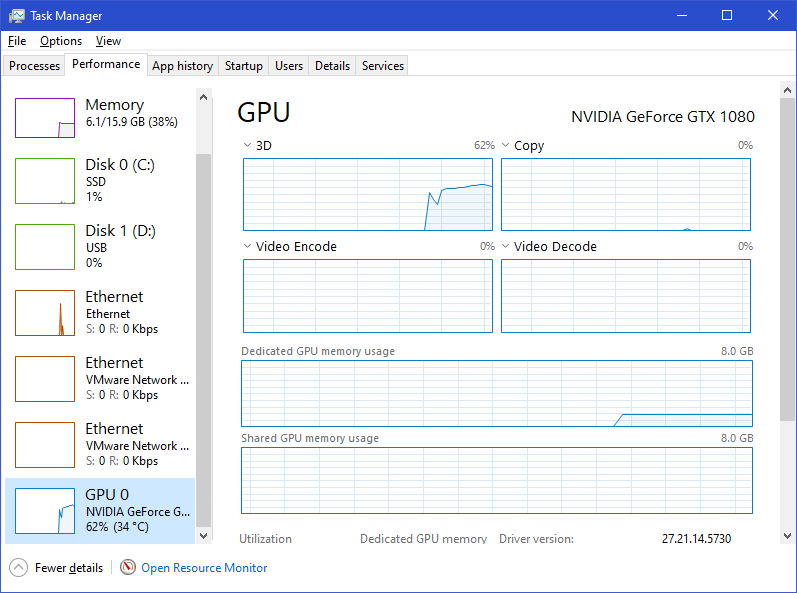The width and height of the screenshot is (797, 593).
Task: Select the Disk 0 (C:) graph thumbnail
Action: tap(45, 181)
